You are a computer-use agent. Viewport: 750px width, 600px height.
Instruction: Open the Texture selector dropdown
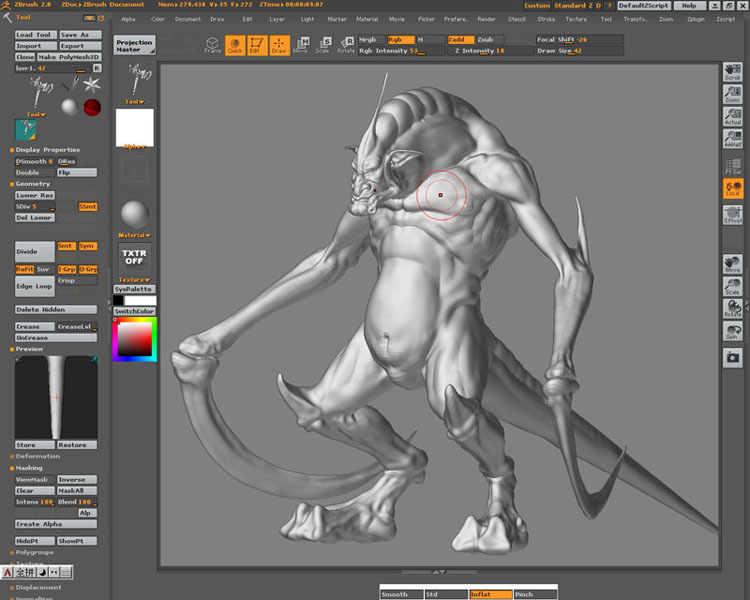[134, 280]
